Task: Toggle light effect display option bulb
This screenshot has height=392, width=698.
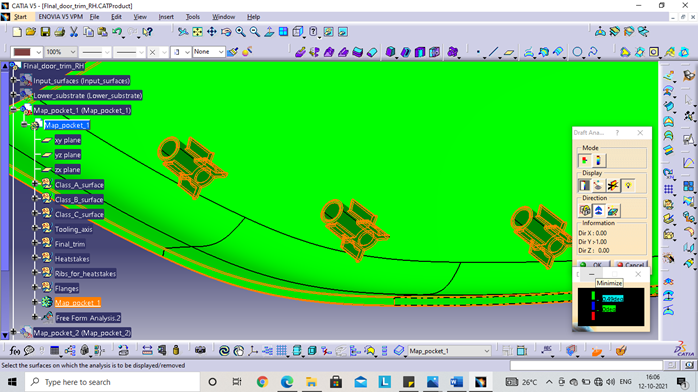Action: (x=628, y=186)
